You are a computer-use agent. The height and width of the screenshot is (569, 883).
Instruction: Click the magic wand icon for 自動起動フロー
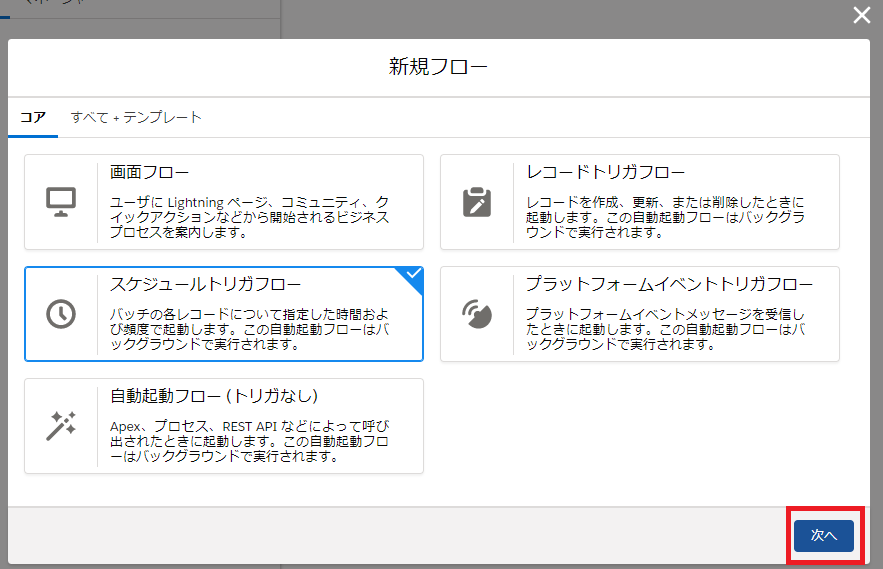click(61, 426)
